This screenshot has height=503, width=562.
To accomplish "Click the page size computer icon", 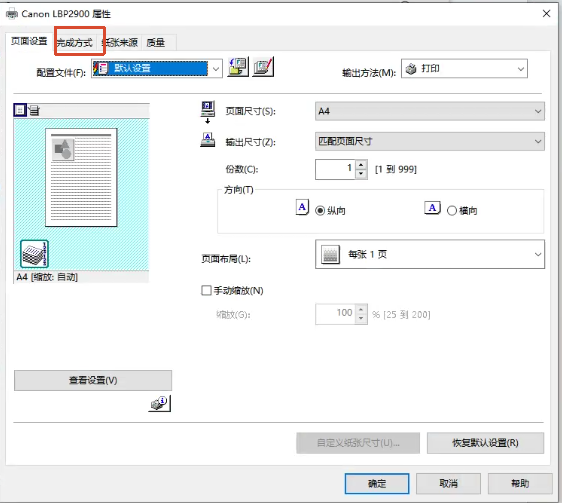I will coord(208,112).
